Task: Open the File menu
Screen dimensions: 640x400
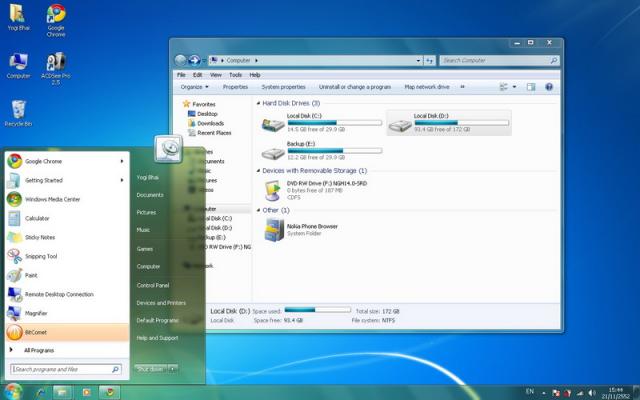Action: [181, 75]
